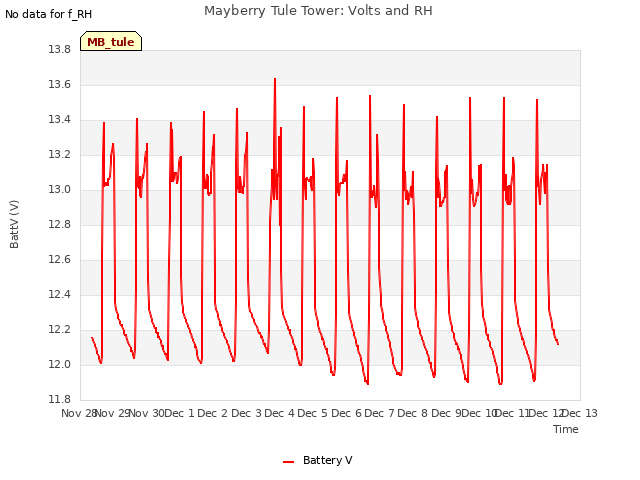Viewport: 640px width, 480px height.
Task: Click the 'Dec 5' x-axis date label
Action: click(x=313, y=413)
